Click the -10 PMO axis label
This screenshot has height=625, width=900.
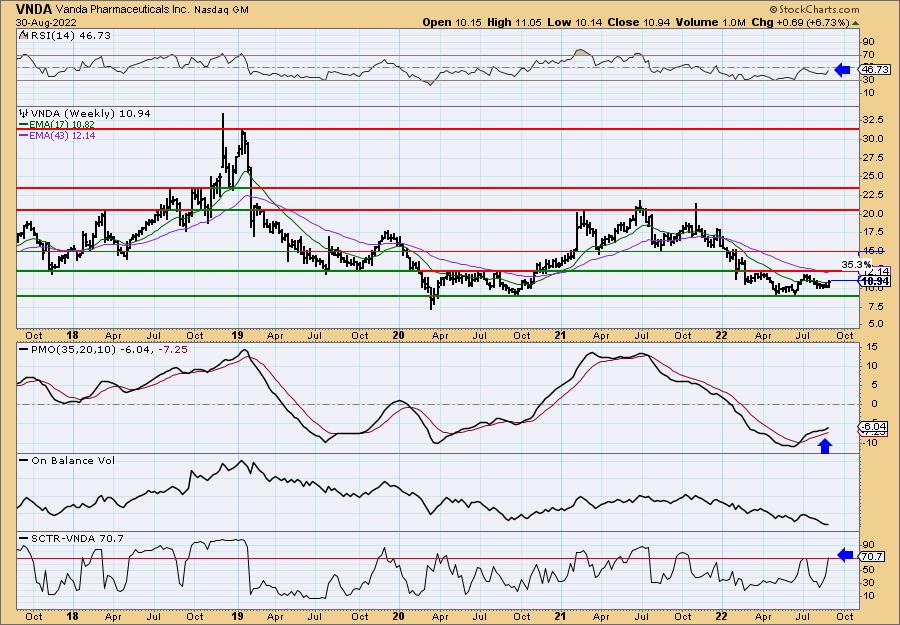point(872,442)
